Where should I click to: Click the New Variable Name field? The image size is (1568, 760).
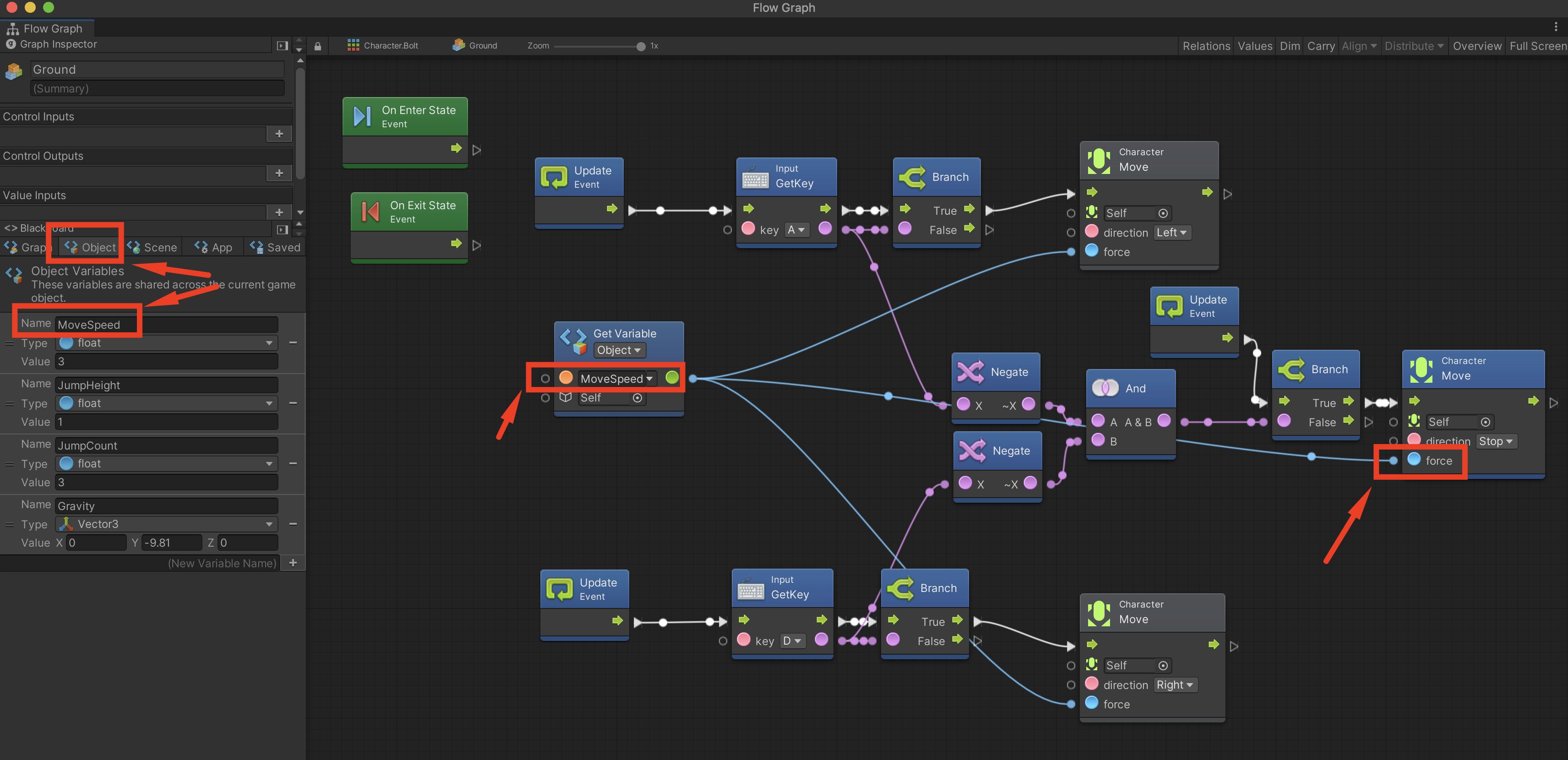click(x=140, y=563)
